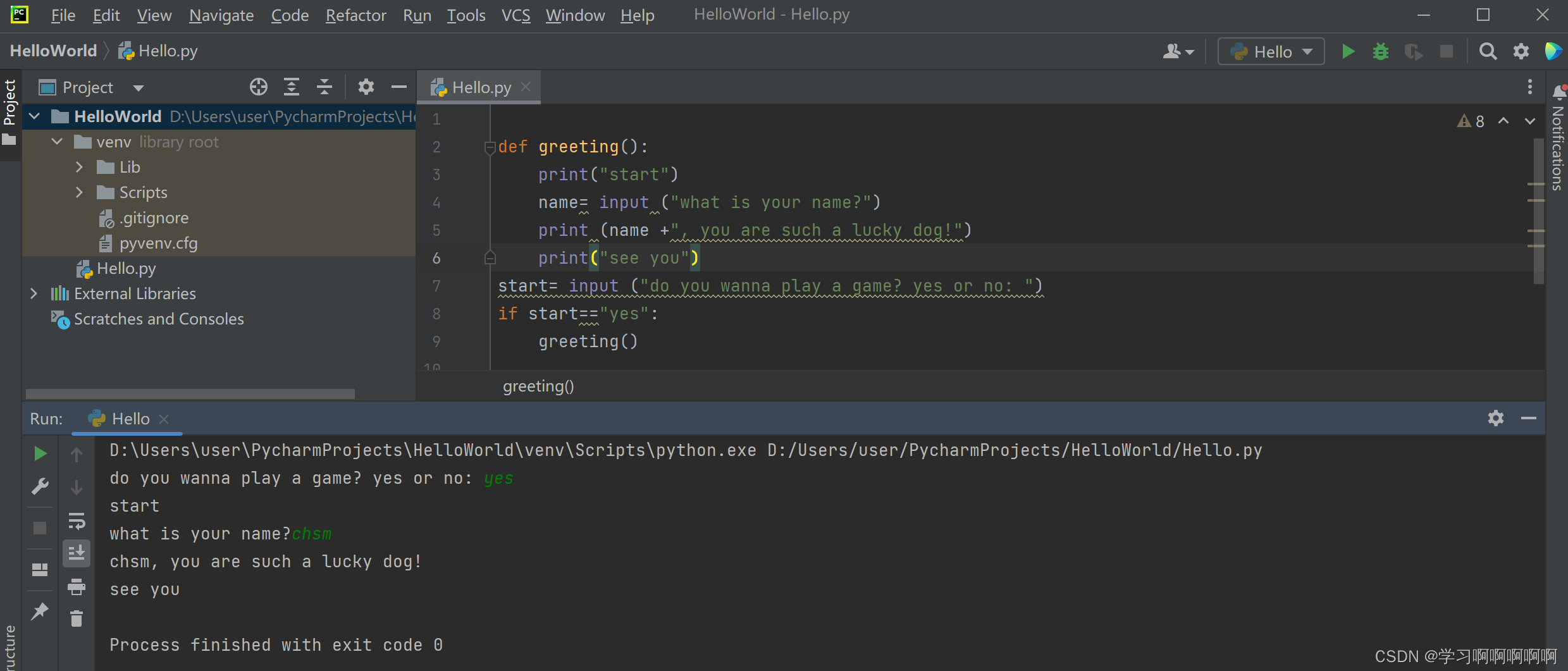Pin the Run tab
Screen dimensions: 1568x671
pos(40,611)
